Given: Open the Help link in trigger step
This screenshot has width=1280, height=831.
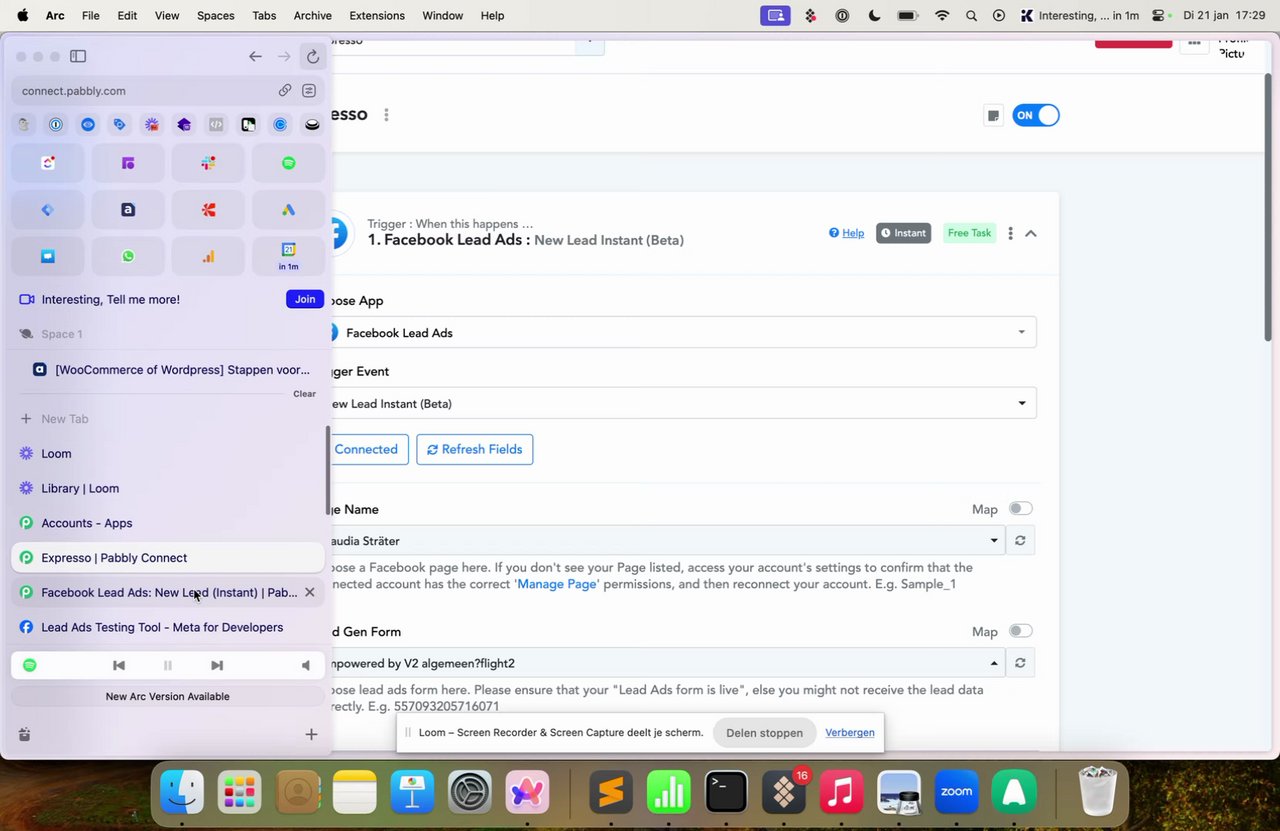Looking at the screenshot, I should 846,233.
